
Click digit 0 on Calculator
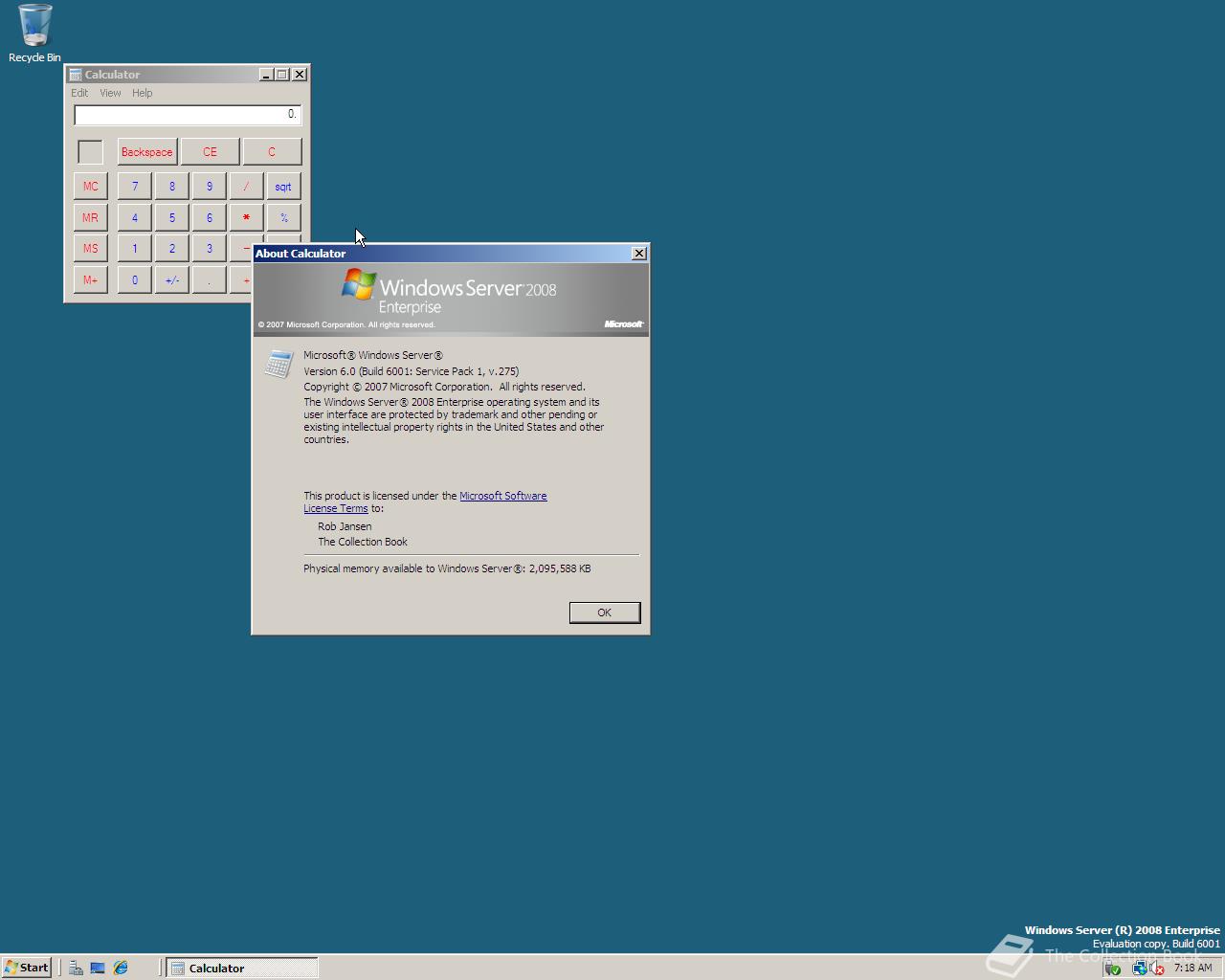point(135,279)
